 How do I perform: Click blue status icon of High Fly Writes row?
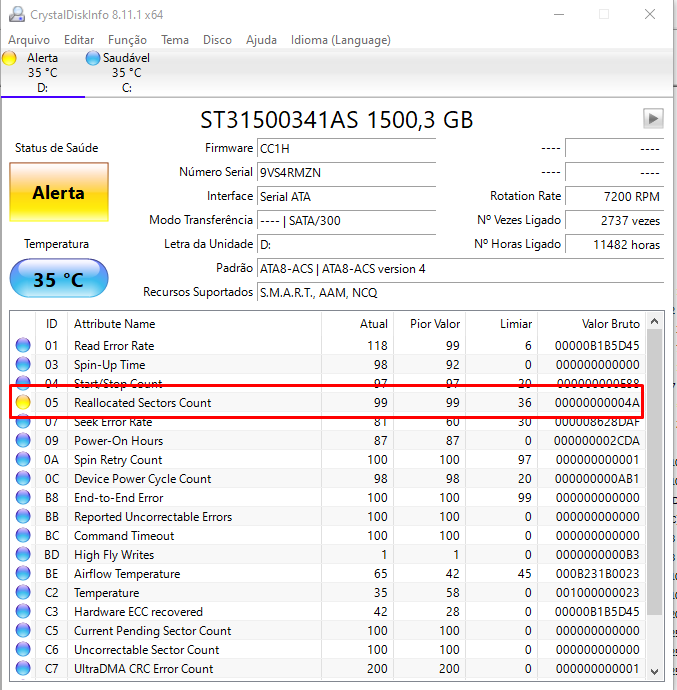(23, 554)
